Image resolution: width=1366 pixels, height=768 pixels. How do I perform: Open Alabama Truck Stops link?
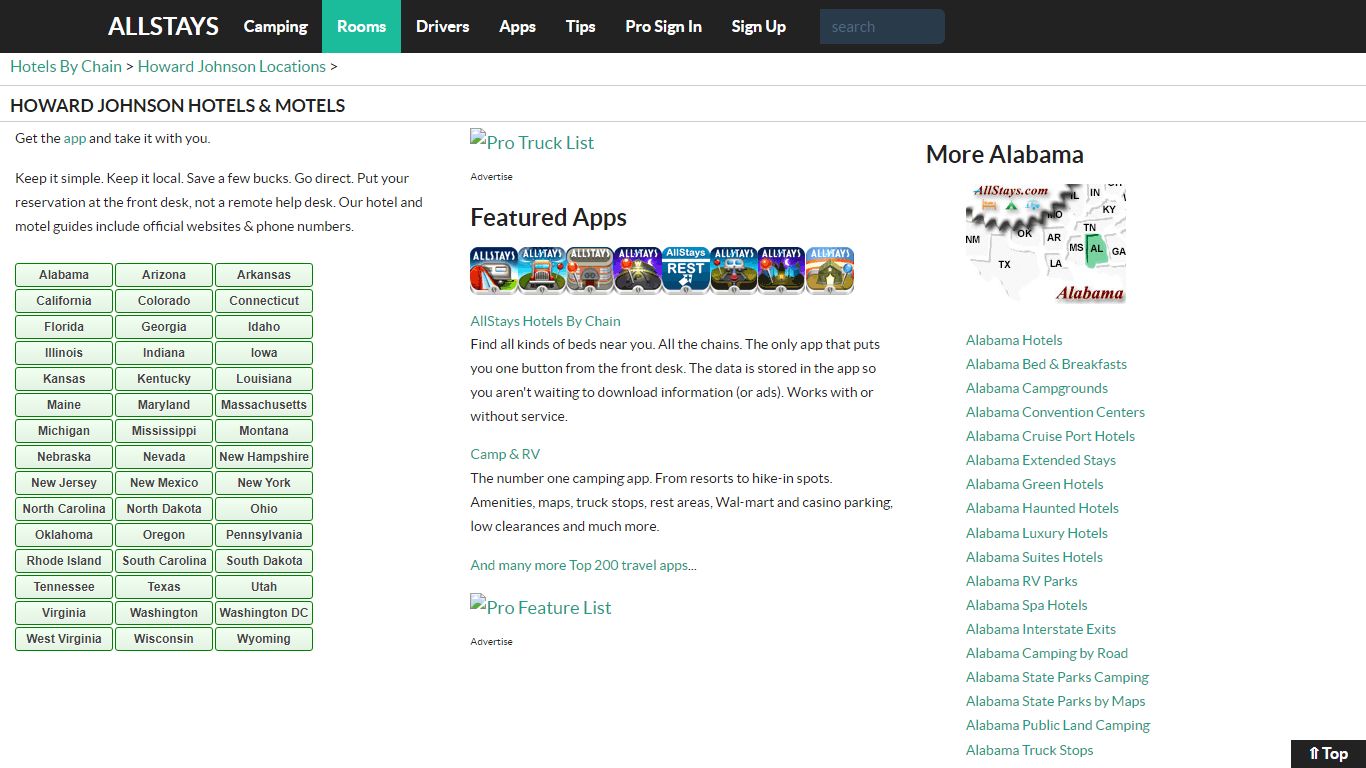pos(1030,750)
